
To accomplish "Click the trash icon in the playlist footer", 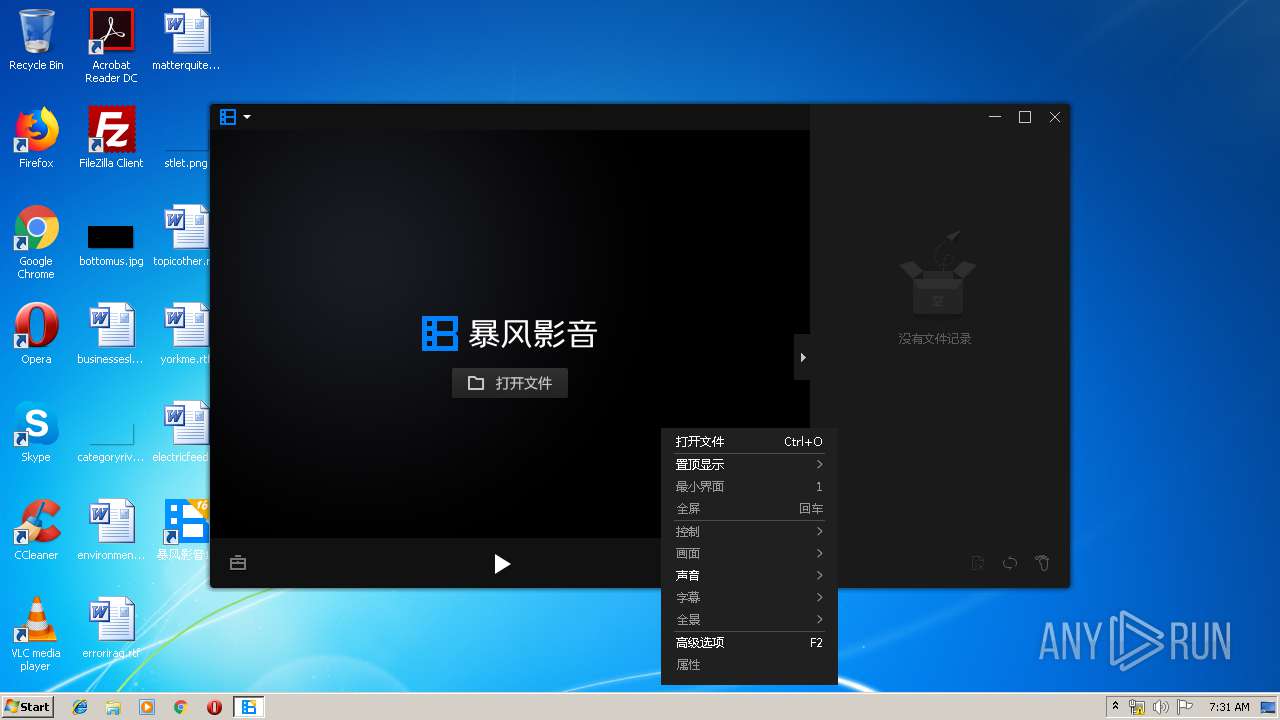I will coord(1042,563).
